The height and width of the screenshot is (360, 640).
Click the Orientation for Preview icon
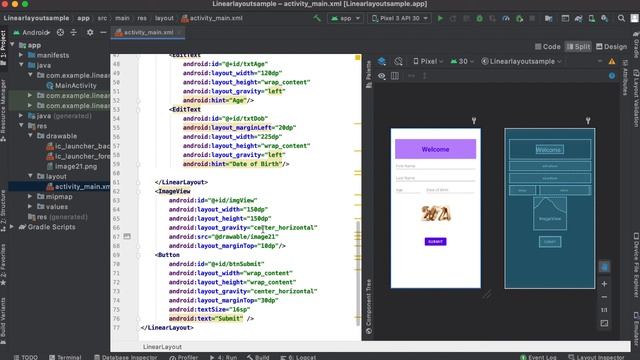398,61
